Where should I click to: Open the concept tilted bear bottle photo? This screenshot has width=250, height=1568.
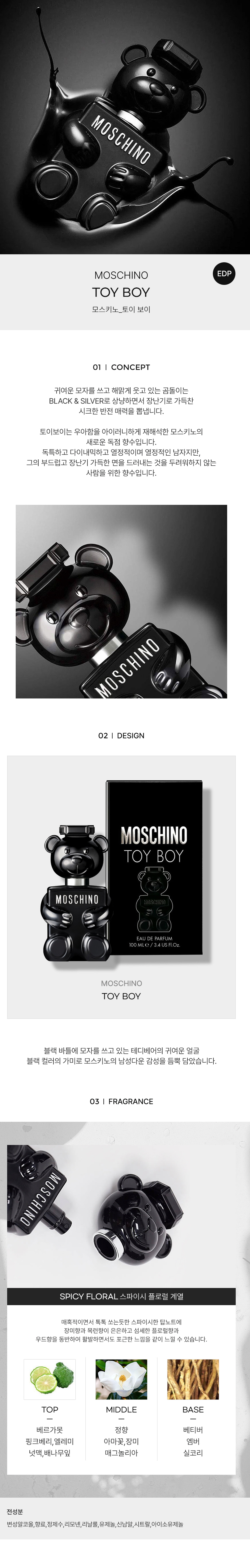click(121, 602)
